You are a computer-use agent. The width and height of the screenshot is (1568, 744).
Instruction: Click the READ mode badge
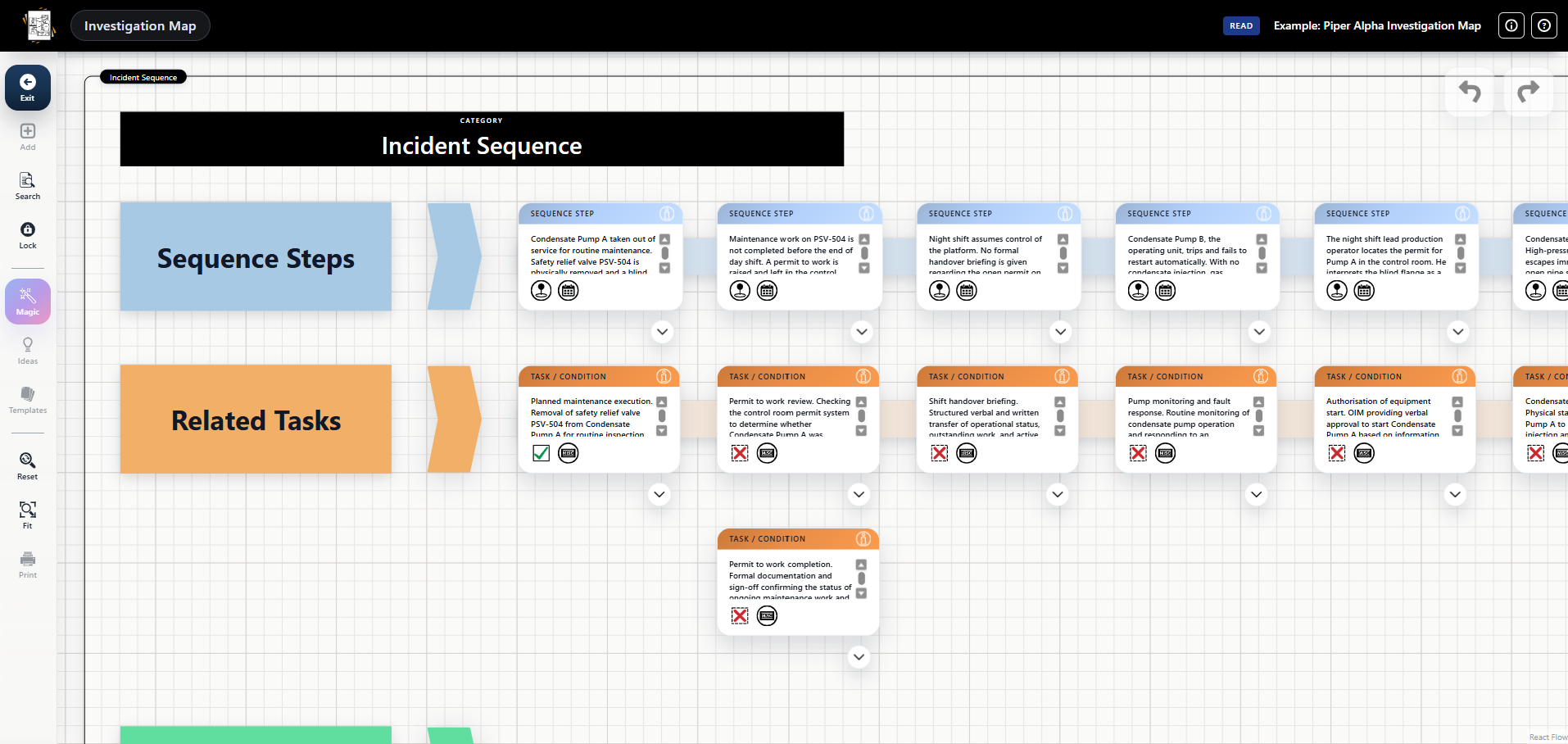pyautogui.click(x=1241, y=25)
